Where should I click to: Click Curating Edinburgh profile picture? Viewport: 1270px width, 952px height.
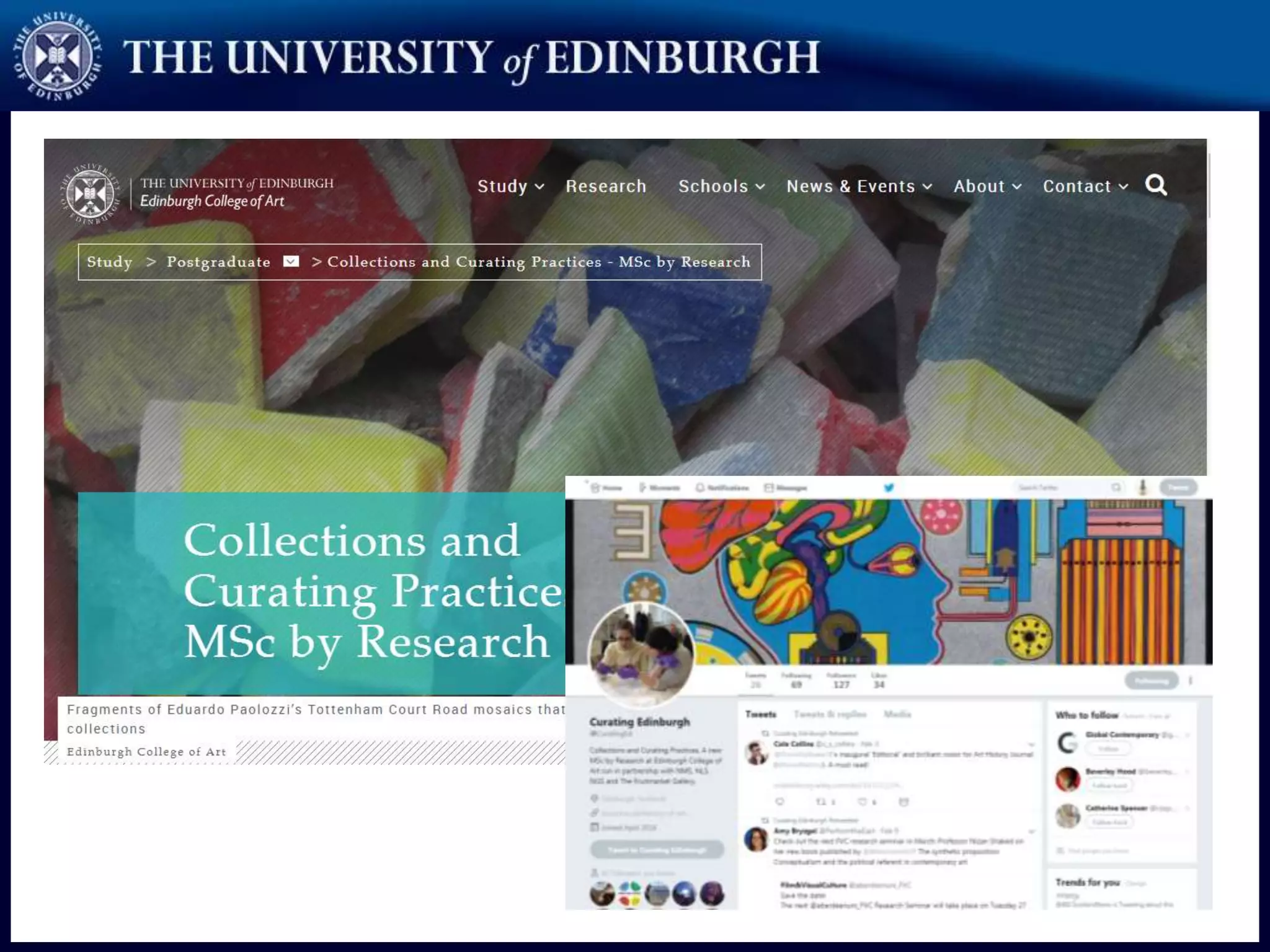tap(641, 654)
